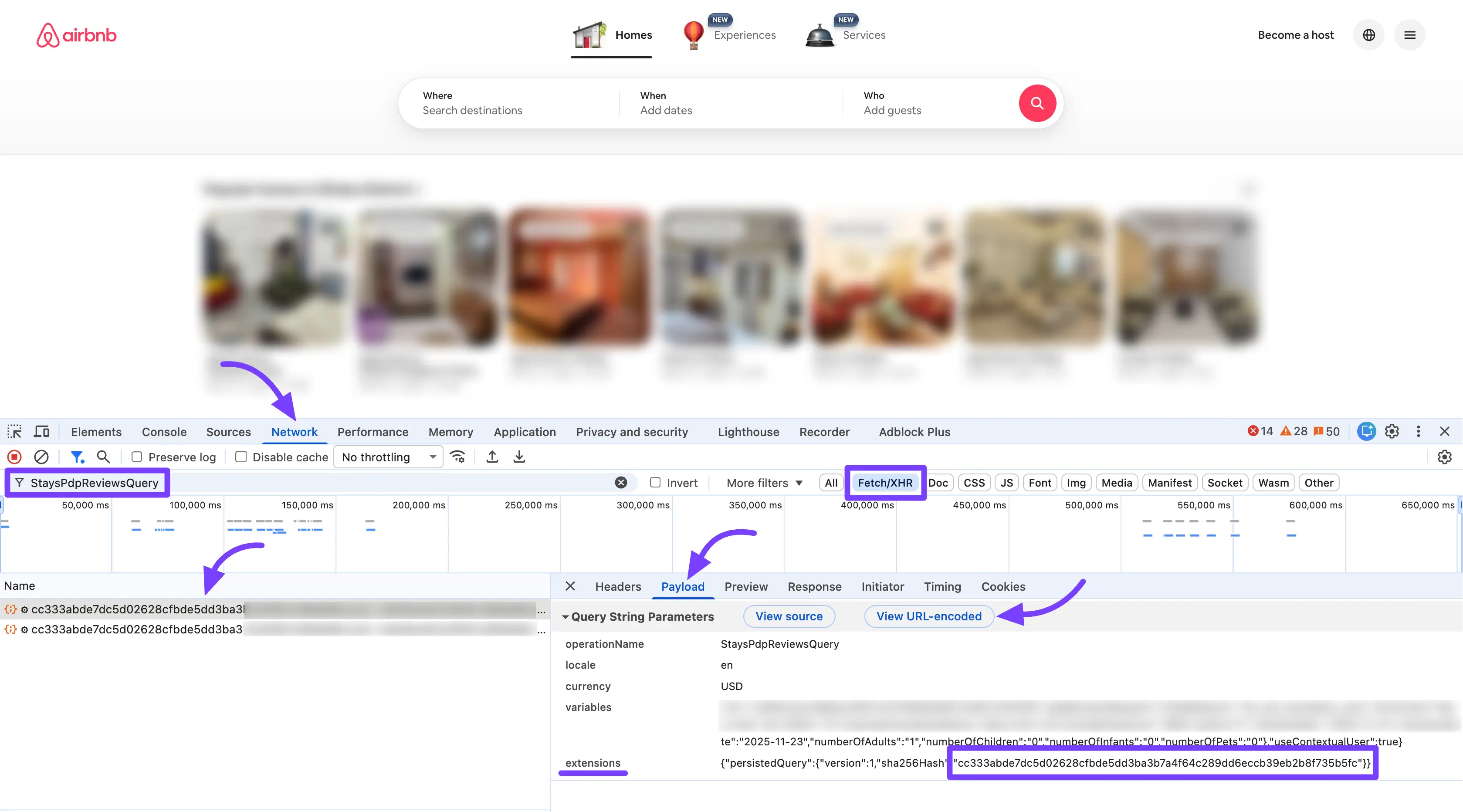Select the inspect element cursor

14,432
